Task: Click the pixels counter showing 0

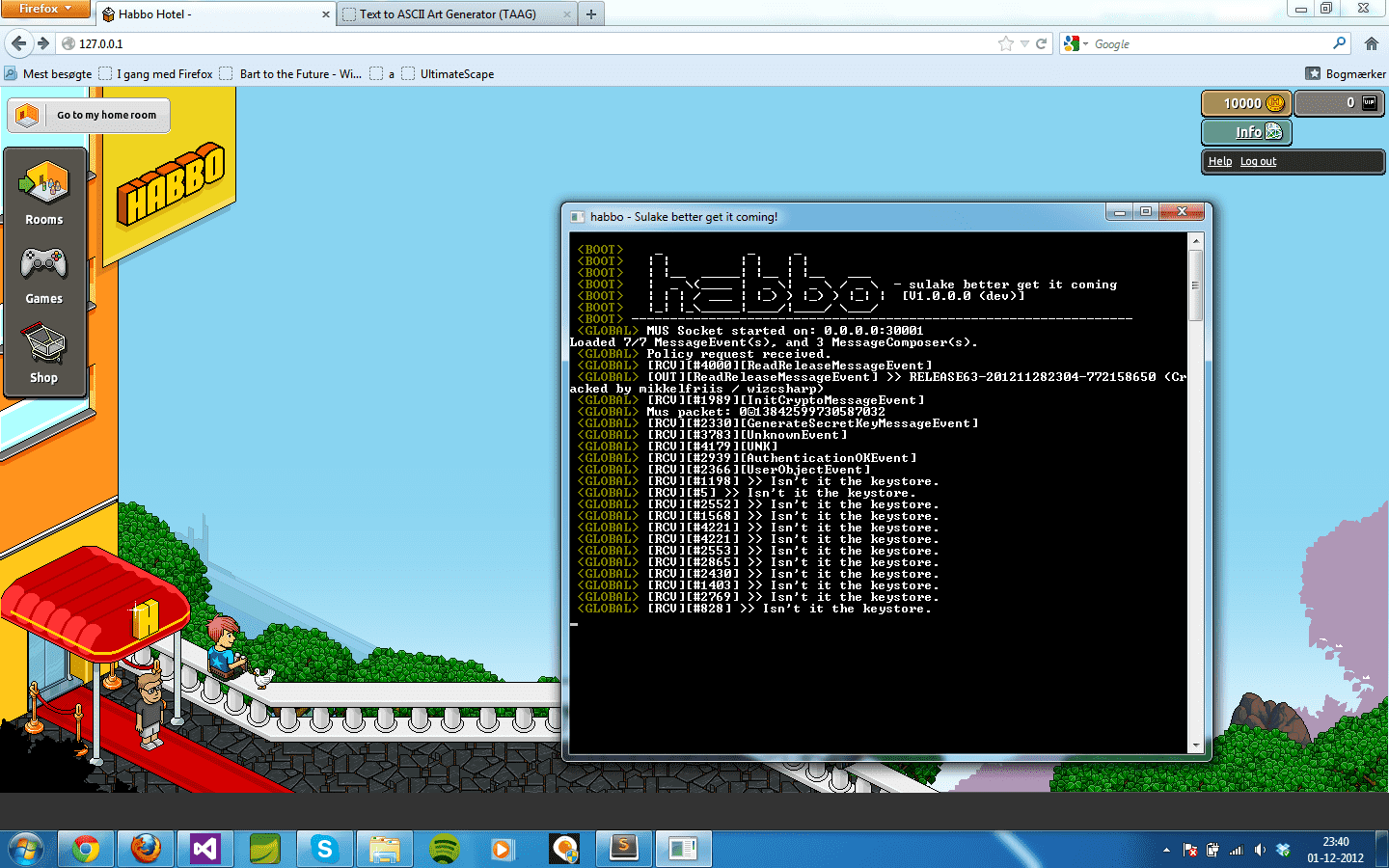Action: (x=1339, y=103)
